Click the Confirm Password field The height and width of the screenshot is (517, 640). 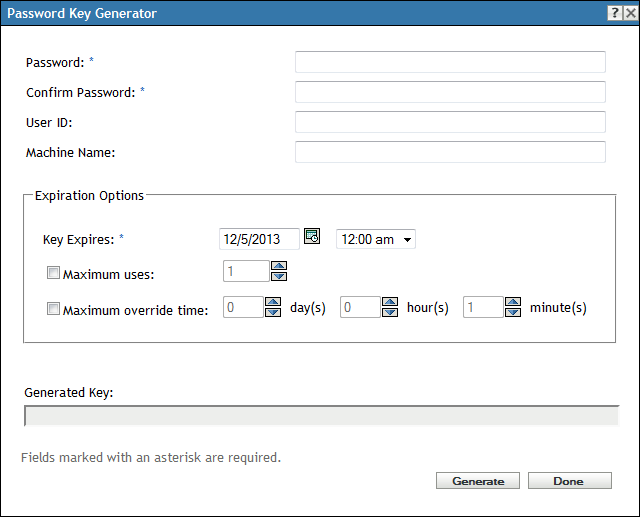450,92
